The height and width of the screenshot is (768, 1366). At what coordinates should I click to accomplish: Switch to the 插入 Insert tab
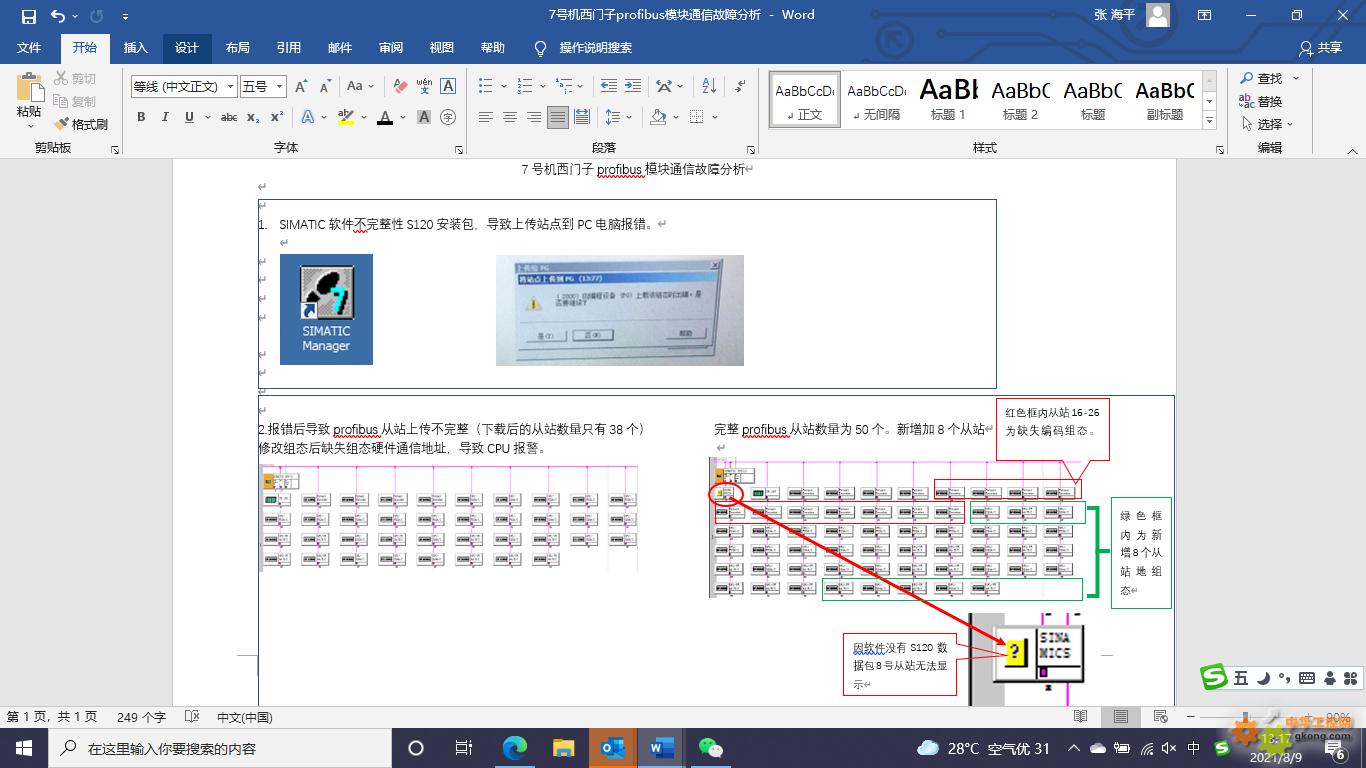(x=135, y=48)
